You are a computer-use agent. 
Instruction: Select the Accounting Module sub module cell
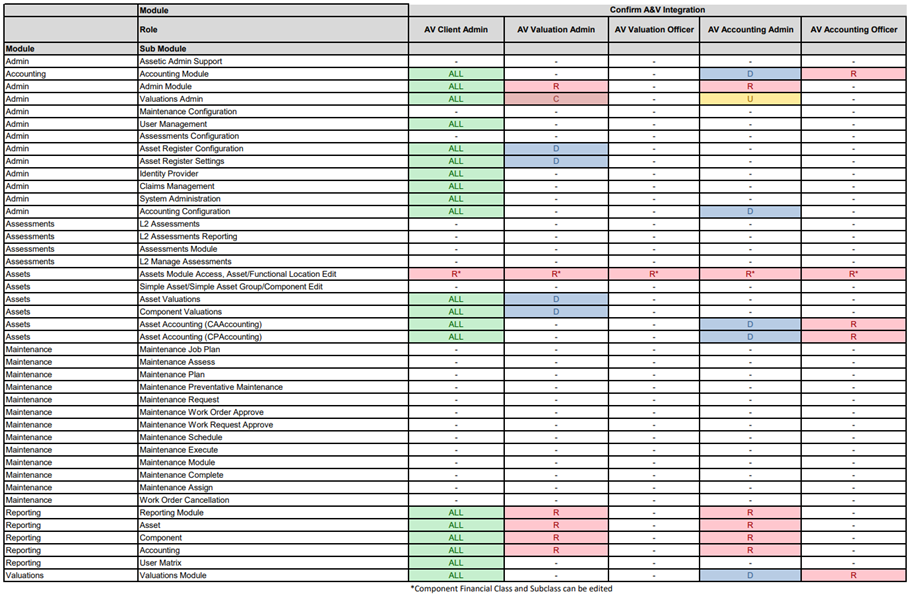[273, 74]
